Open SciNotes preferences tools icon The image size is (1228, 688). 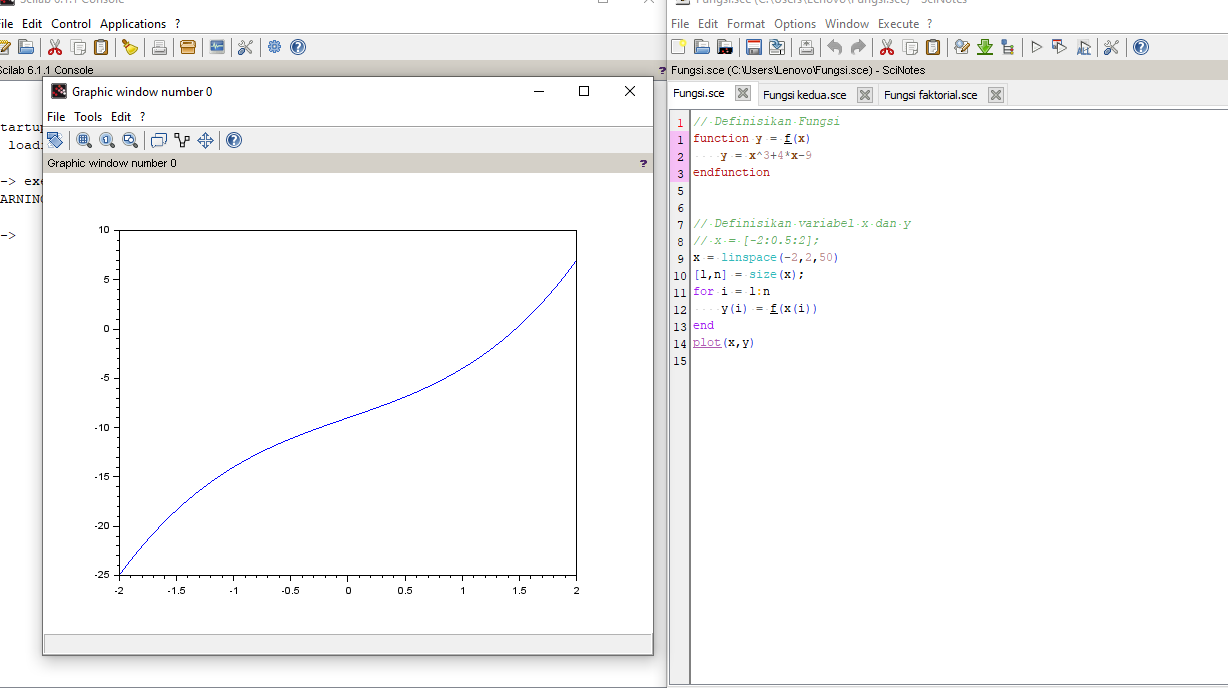pyautogui.click(x=1111, y=47)
